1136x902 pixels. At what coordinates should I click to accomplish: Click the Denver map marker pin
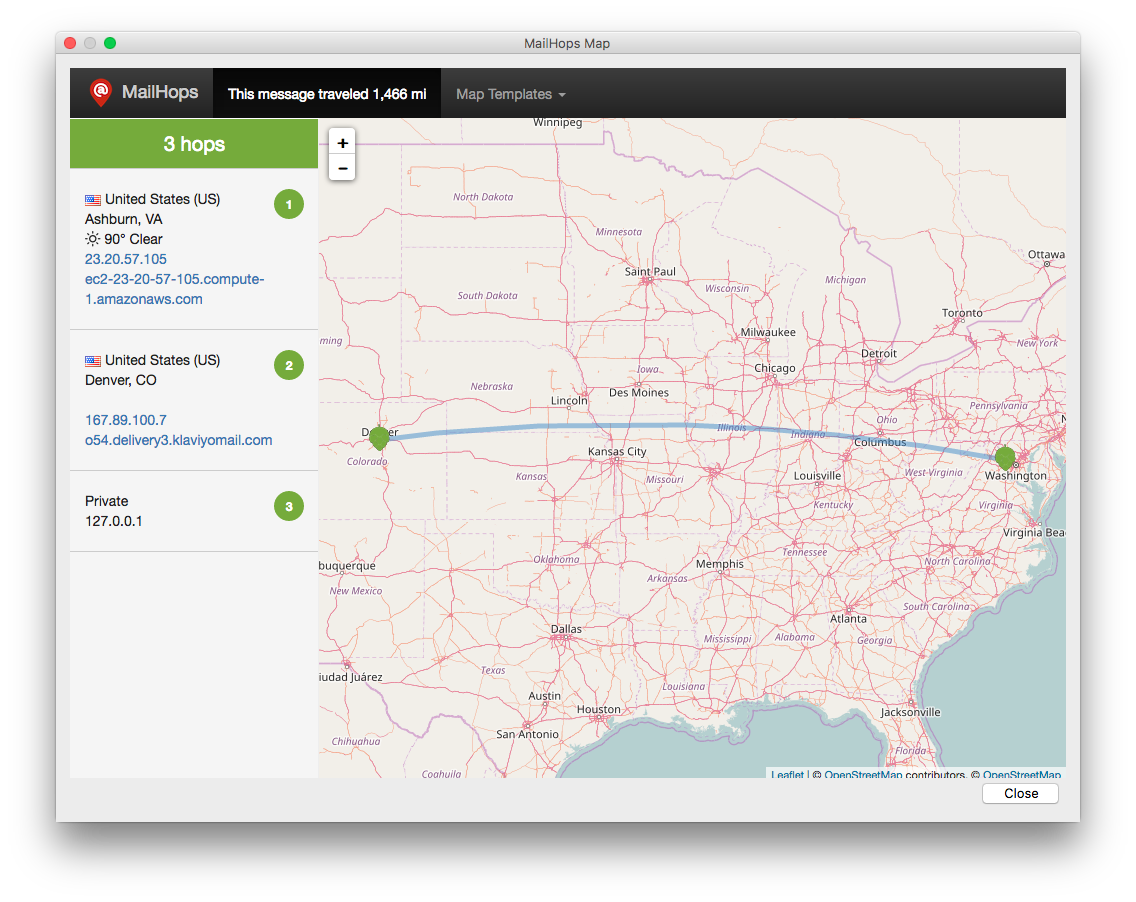379,438
